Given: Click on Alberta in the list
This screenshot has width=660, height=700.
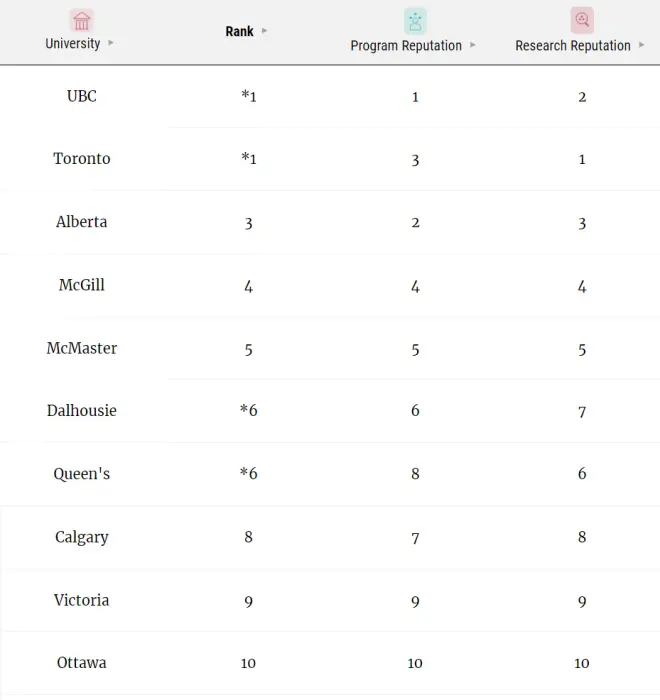Looking at the screenshot, I should coord(82,222).
